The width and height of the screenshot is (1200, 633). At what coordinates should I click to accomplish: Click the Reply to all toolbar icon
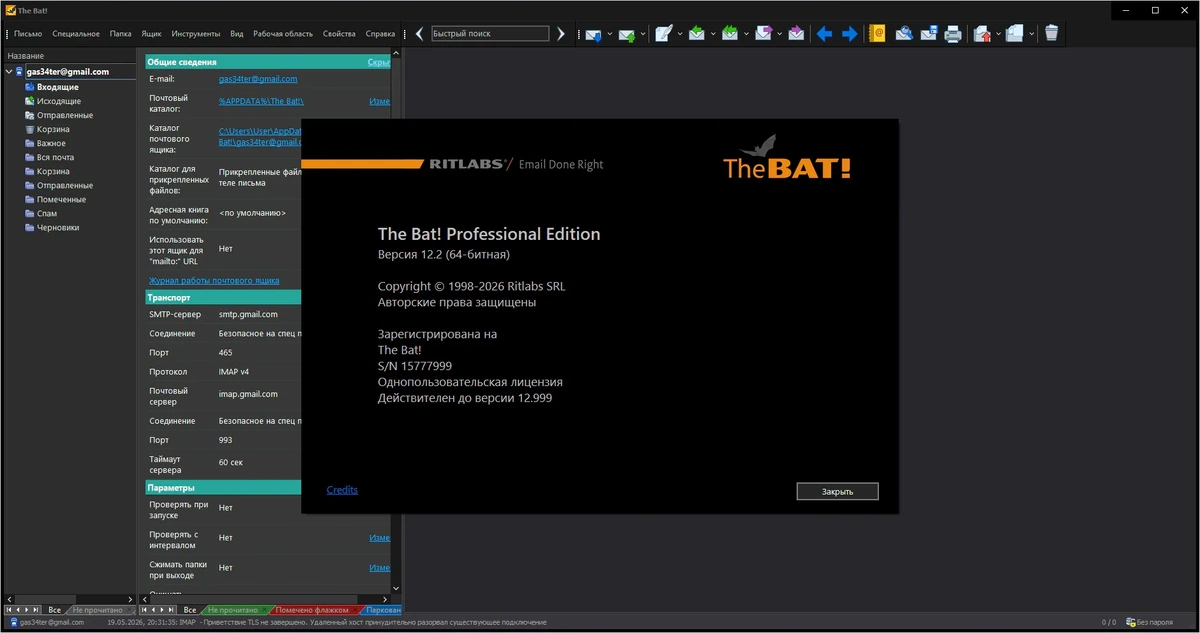[730, 33]
